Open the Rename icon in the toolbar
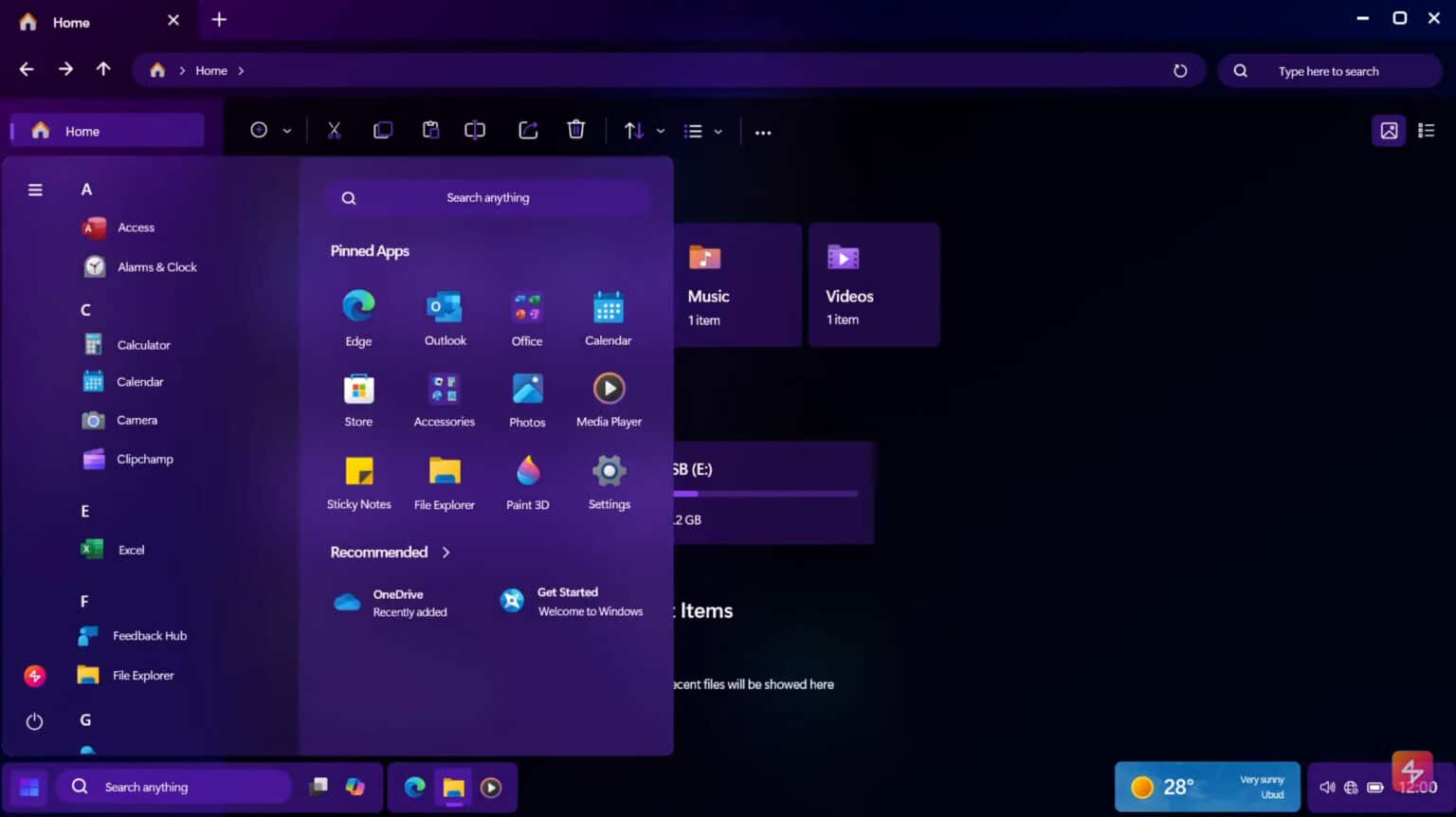1456x817 pixels. (x=474, y=130)
